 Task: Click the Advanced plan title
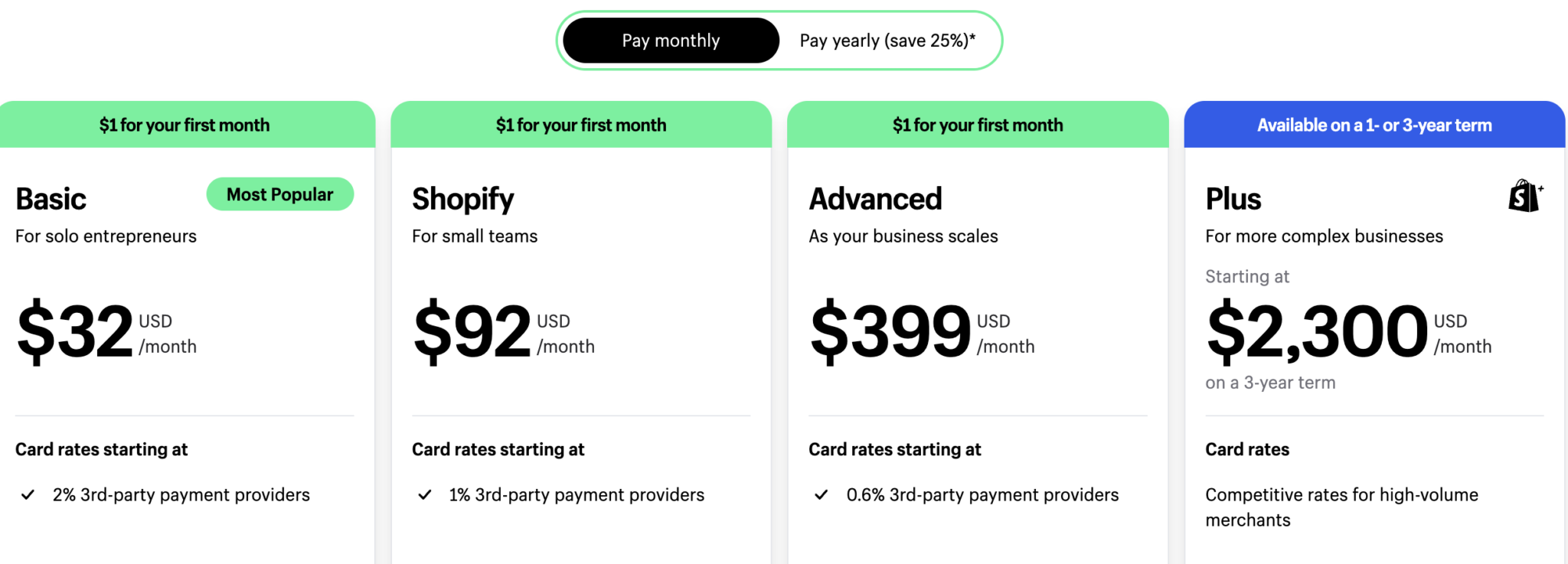click(x=875, y=199)
